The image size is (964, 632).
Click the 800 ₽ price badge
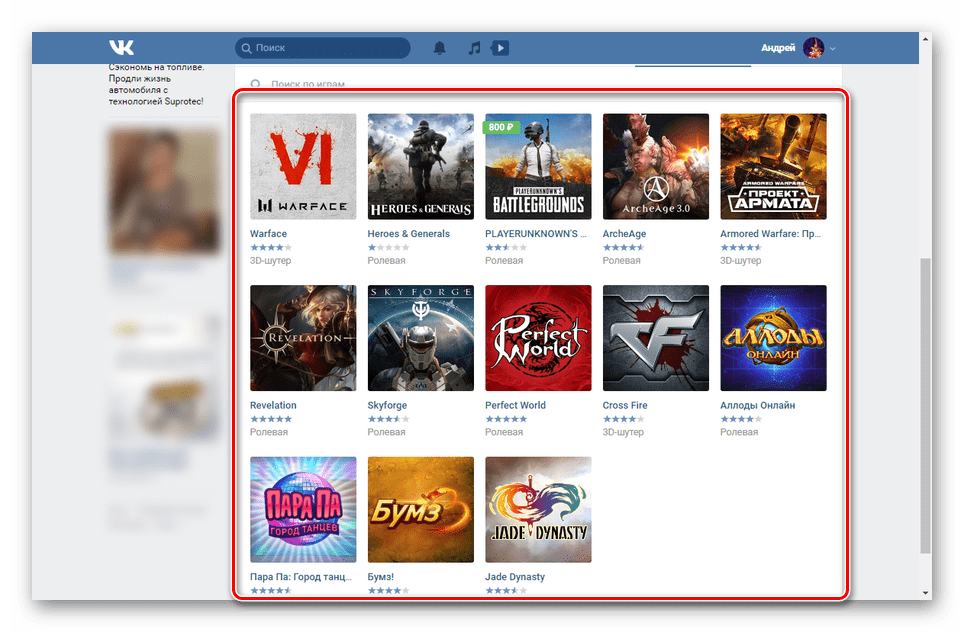click(502, 127)
